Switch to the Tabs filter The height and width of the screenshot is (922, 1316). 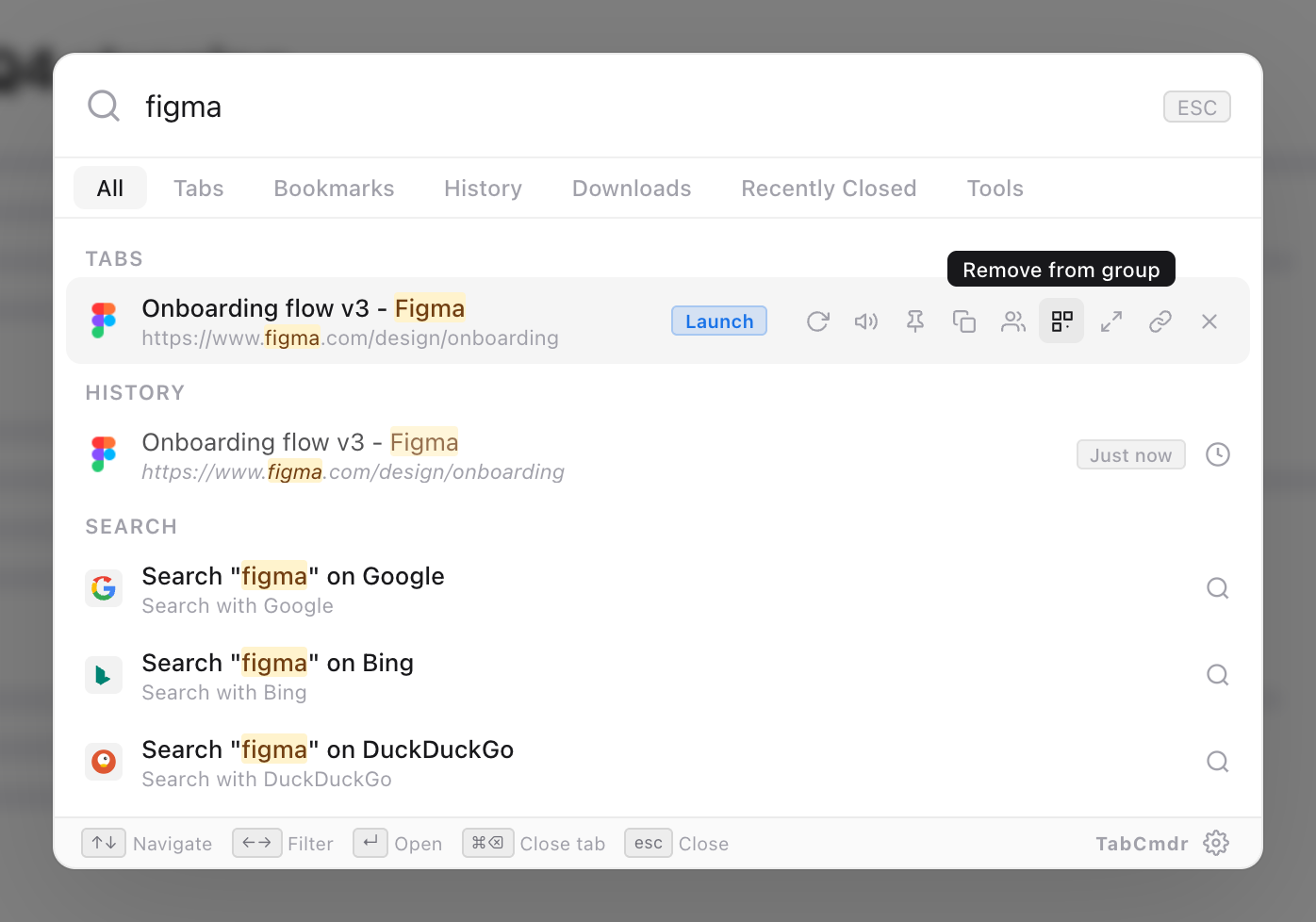[199, 189]
